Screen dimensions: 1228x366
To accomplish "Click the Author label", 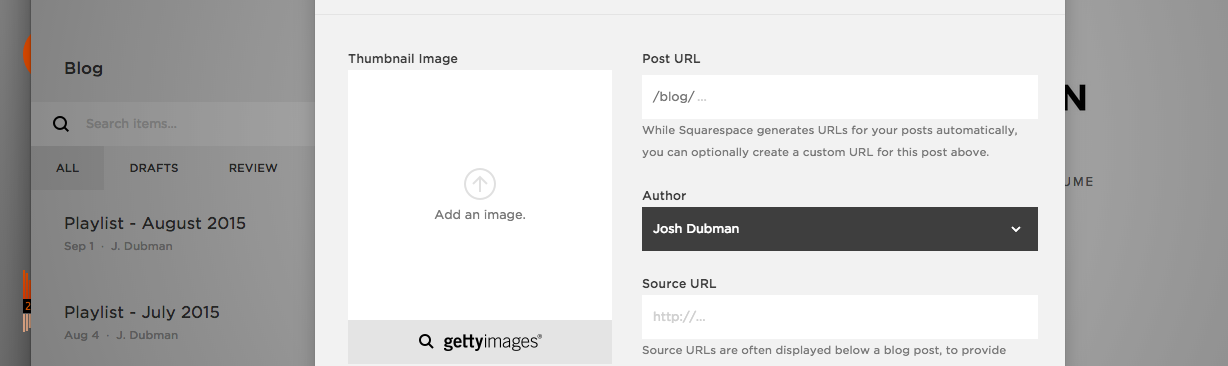I will pos(664,196).
